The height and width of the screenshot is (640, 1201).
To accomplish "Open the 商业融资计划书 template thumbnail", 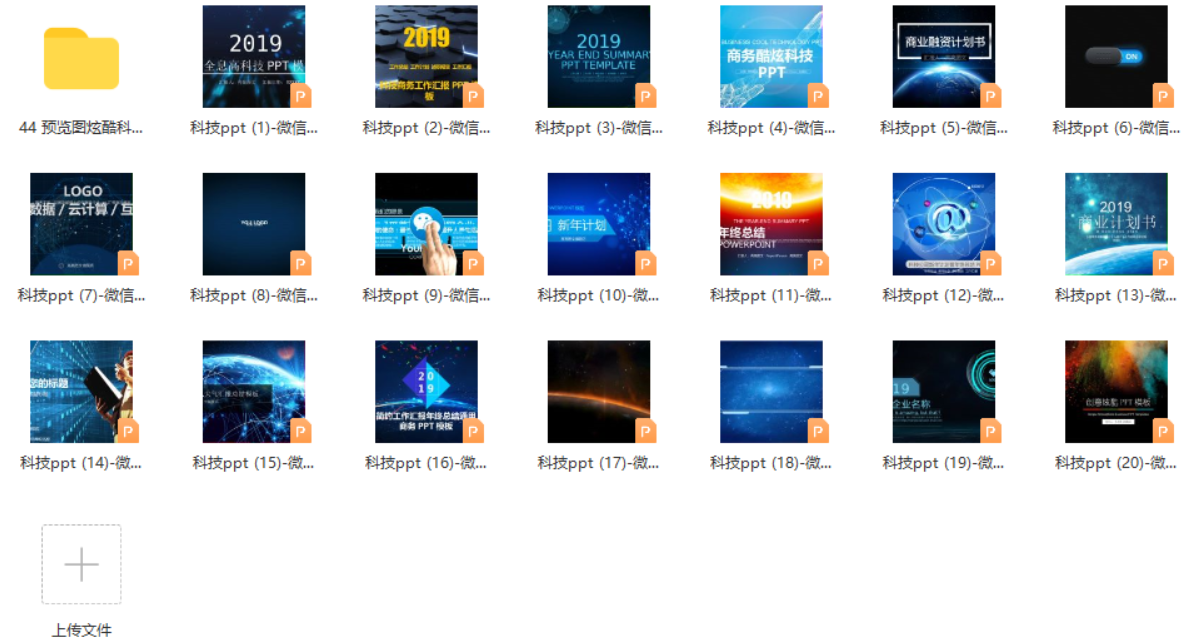I will (943, 56).
